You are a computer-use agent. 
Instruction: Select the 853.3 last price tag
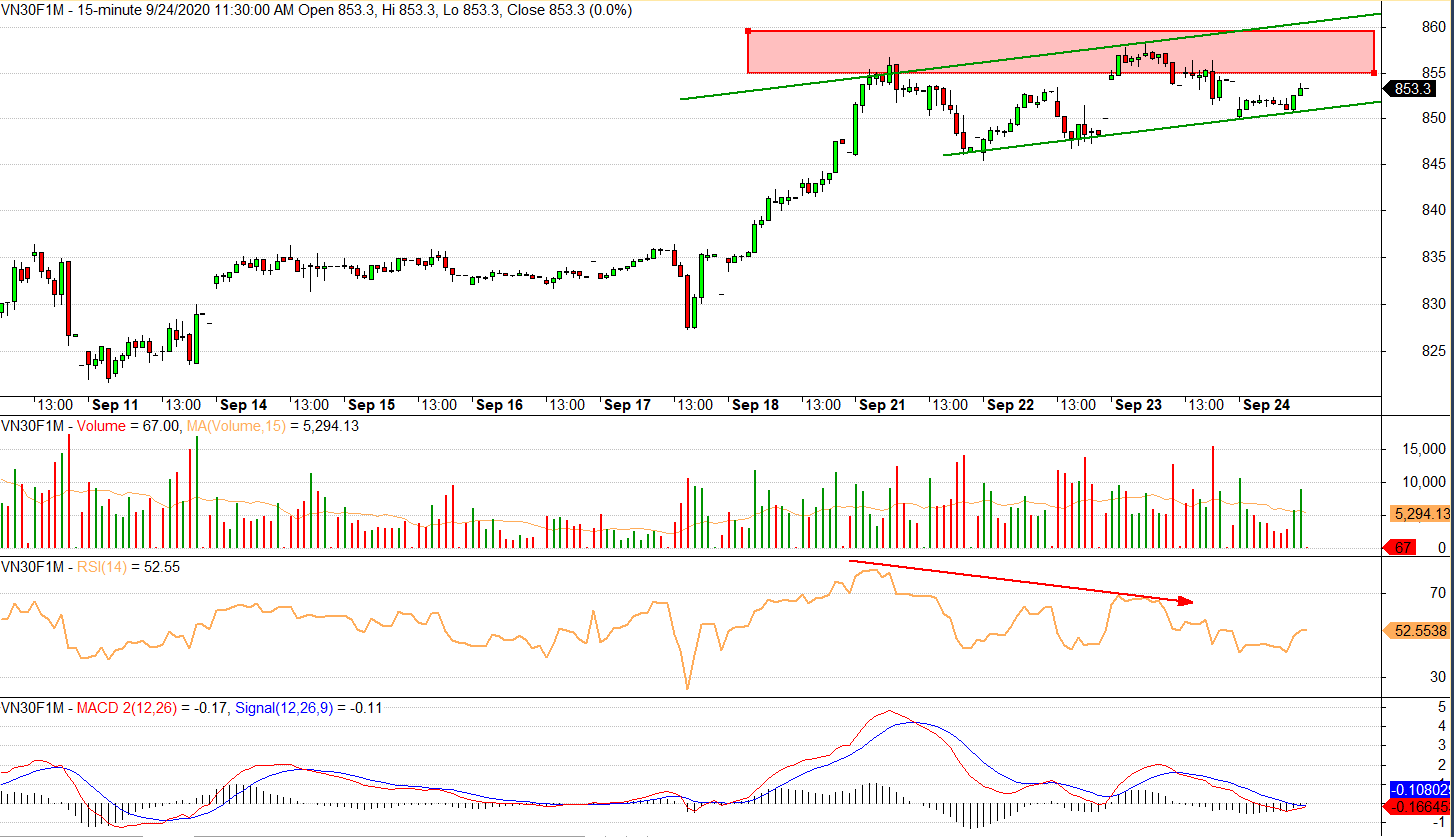point(1412,88)
